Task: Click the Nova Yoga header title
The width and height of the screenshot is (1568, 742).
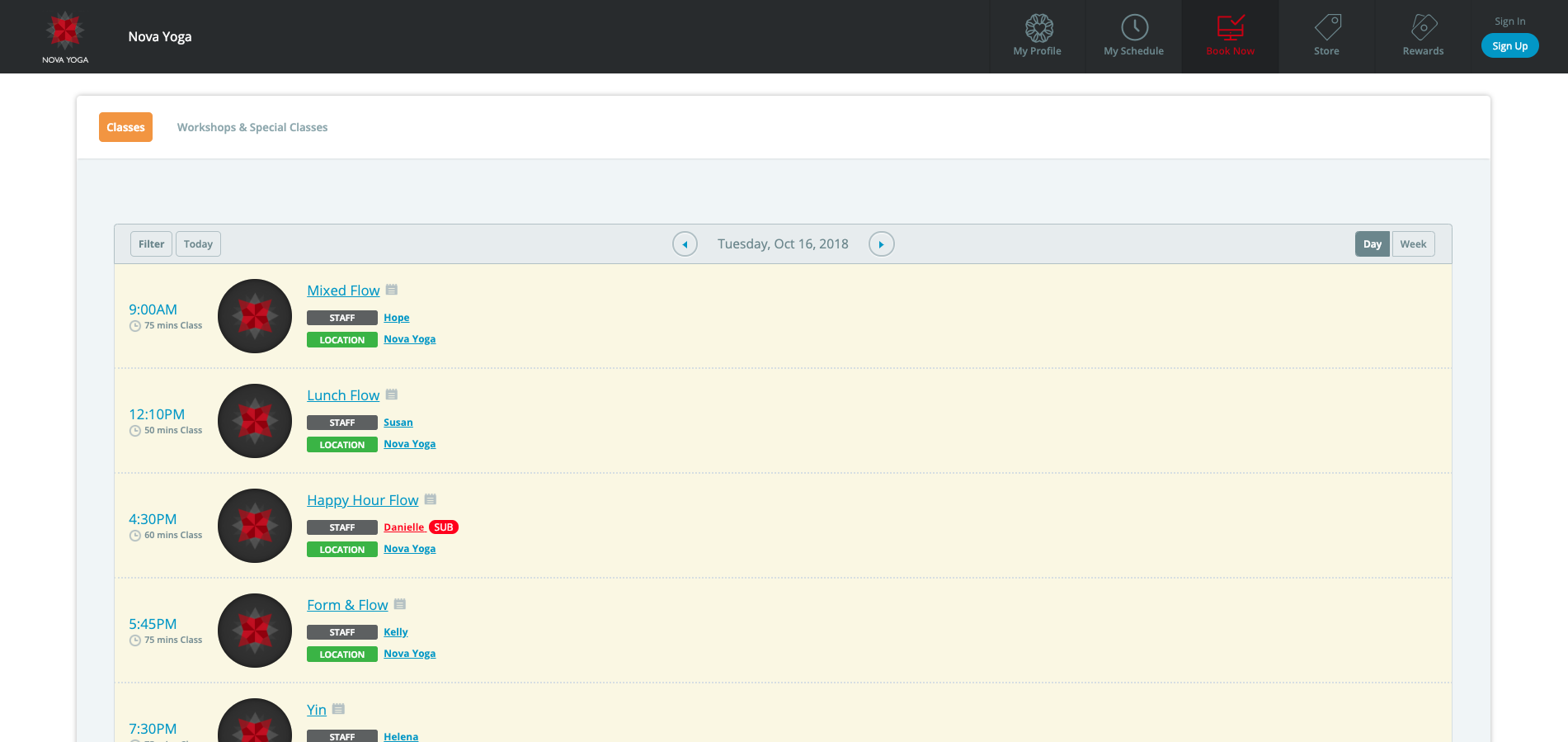Action: click(160, 36)
